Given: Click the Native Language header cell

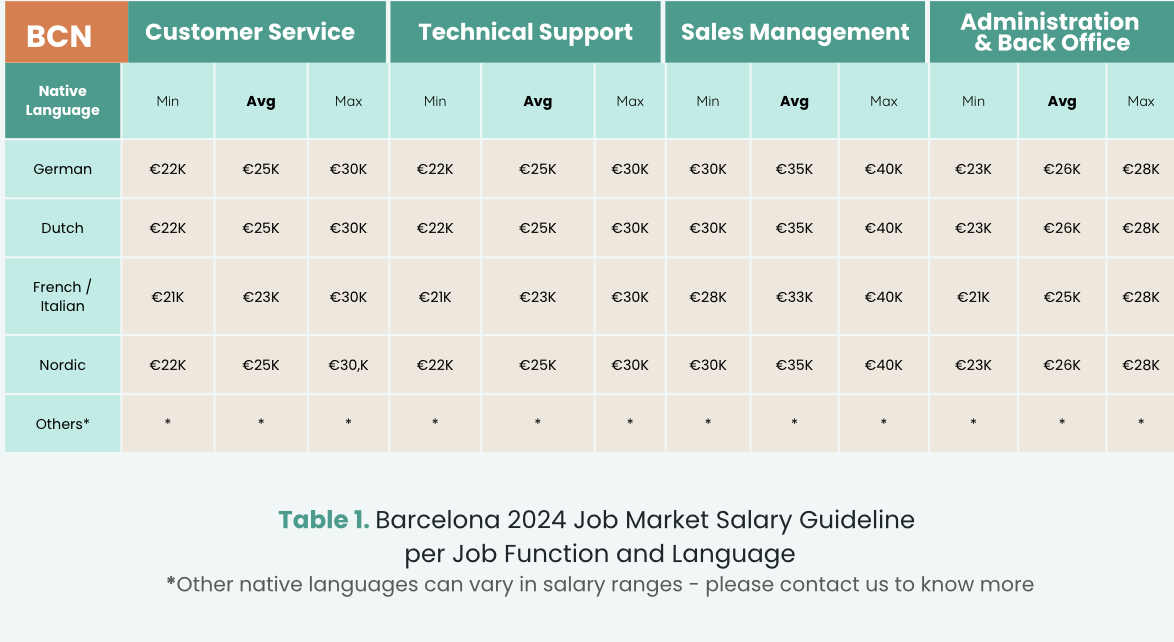Looking at the screenshot, I should coord(63,101).
